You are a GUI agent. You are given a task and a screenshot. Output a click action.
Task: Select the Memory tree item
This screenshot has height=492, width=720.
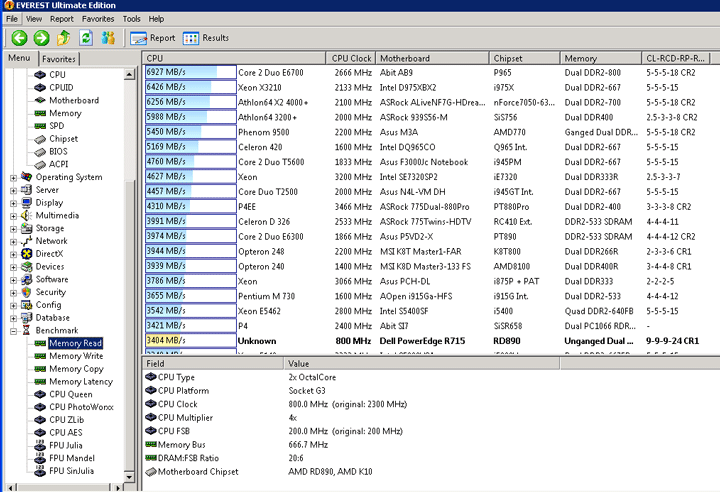pyautogui.click(x=65, y=113)
